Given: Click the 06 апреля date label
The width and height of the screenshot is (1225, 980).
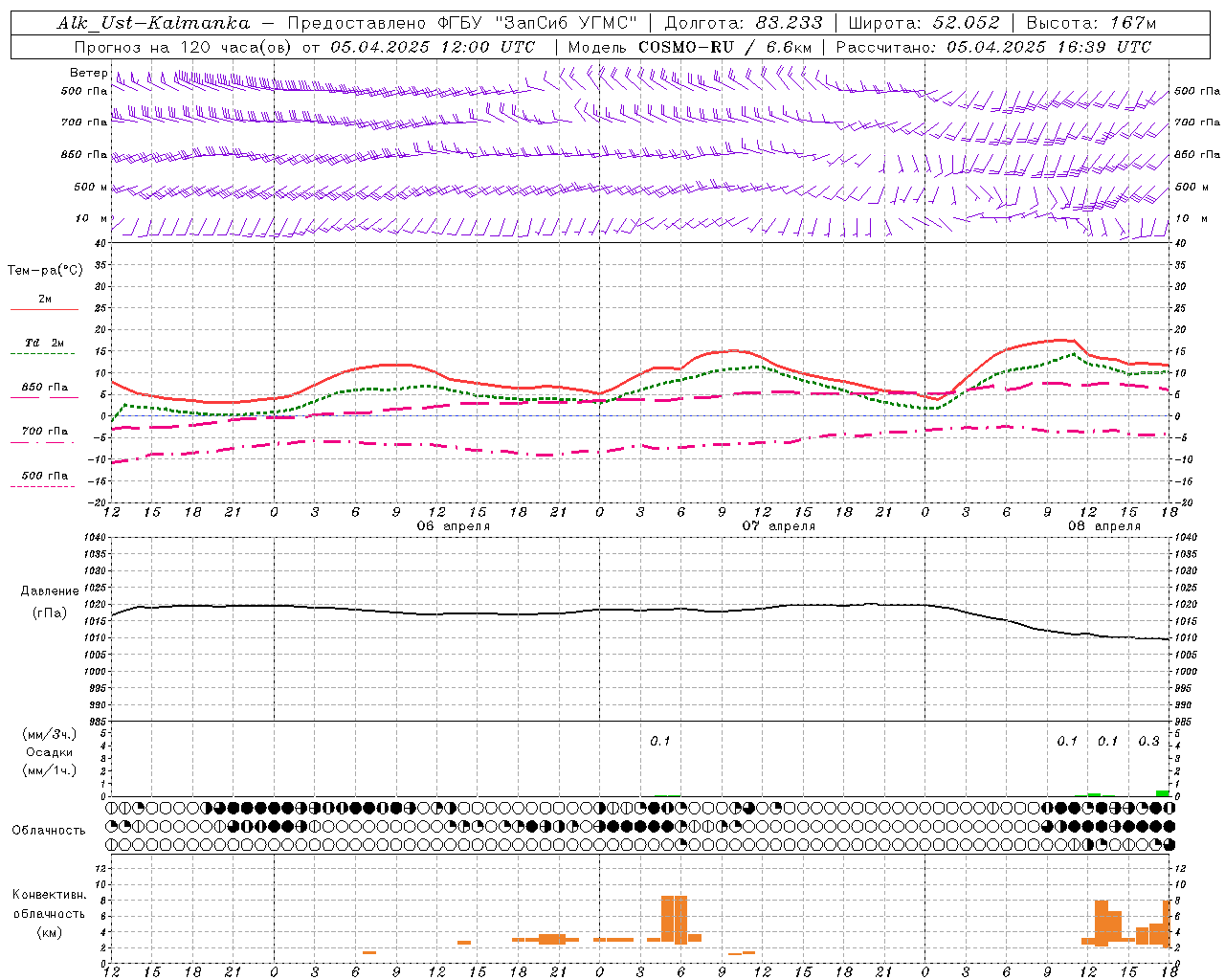Looking at the screenshot, I should pyautogui.click(x=454, y=526).
